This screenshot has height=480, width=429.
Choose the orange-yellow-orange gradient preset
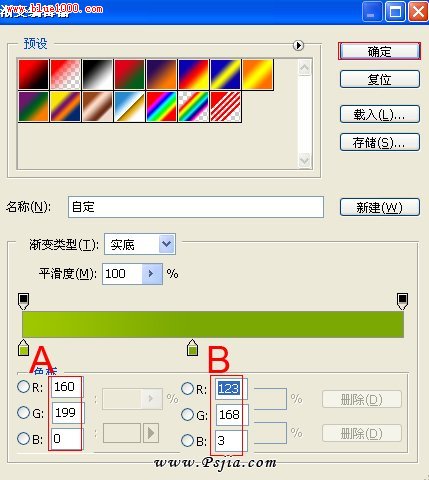tap(258, 75)
